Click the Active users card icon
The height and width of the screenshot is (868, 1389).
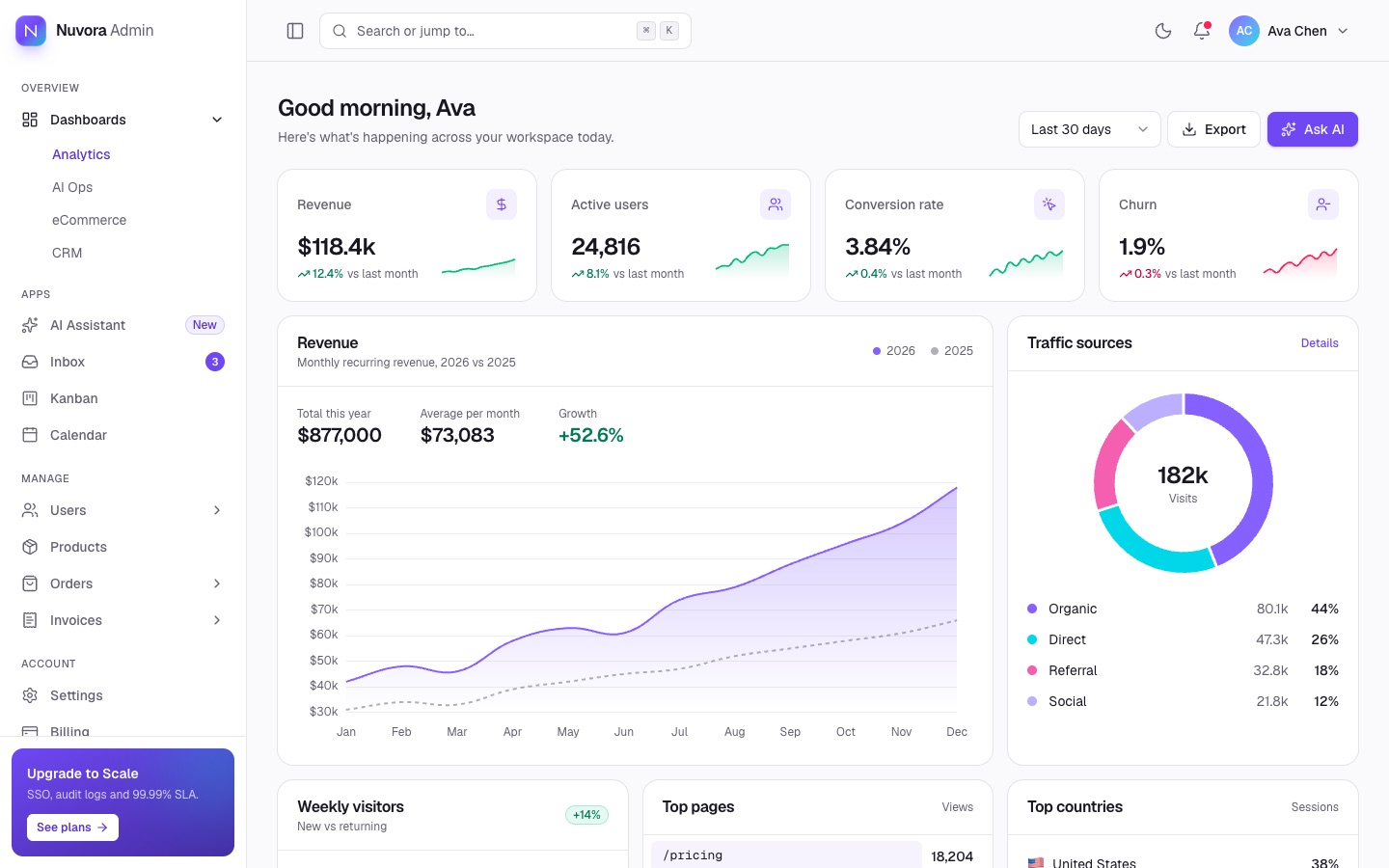point(776,204)
